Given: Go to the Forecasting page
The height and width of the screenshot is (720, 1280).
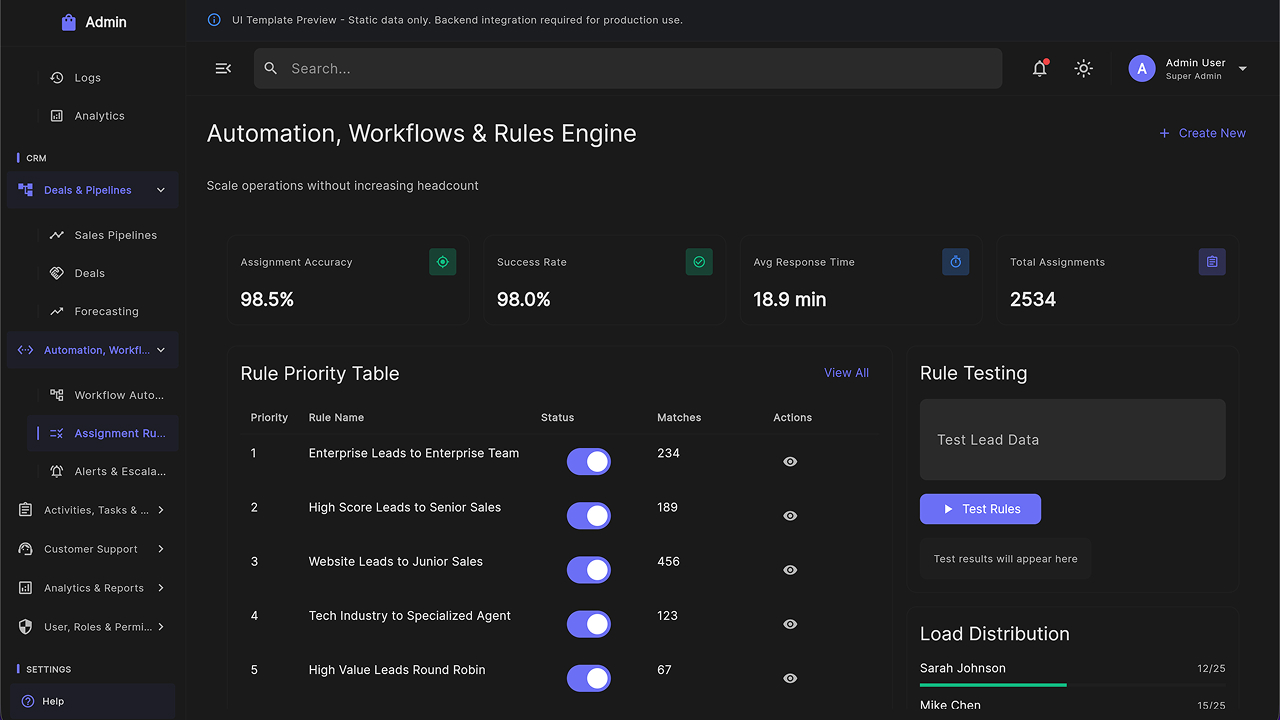Looking at the screenshot, I should tap(103, 311).
